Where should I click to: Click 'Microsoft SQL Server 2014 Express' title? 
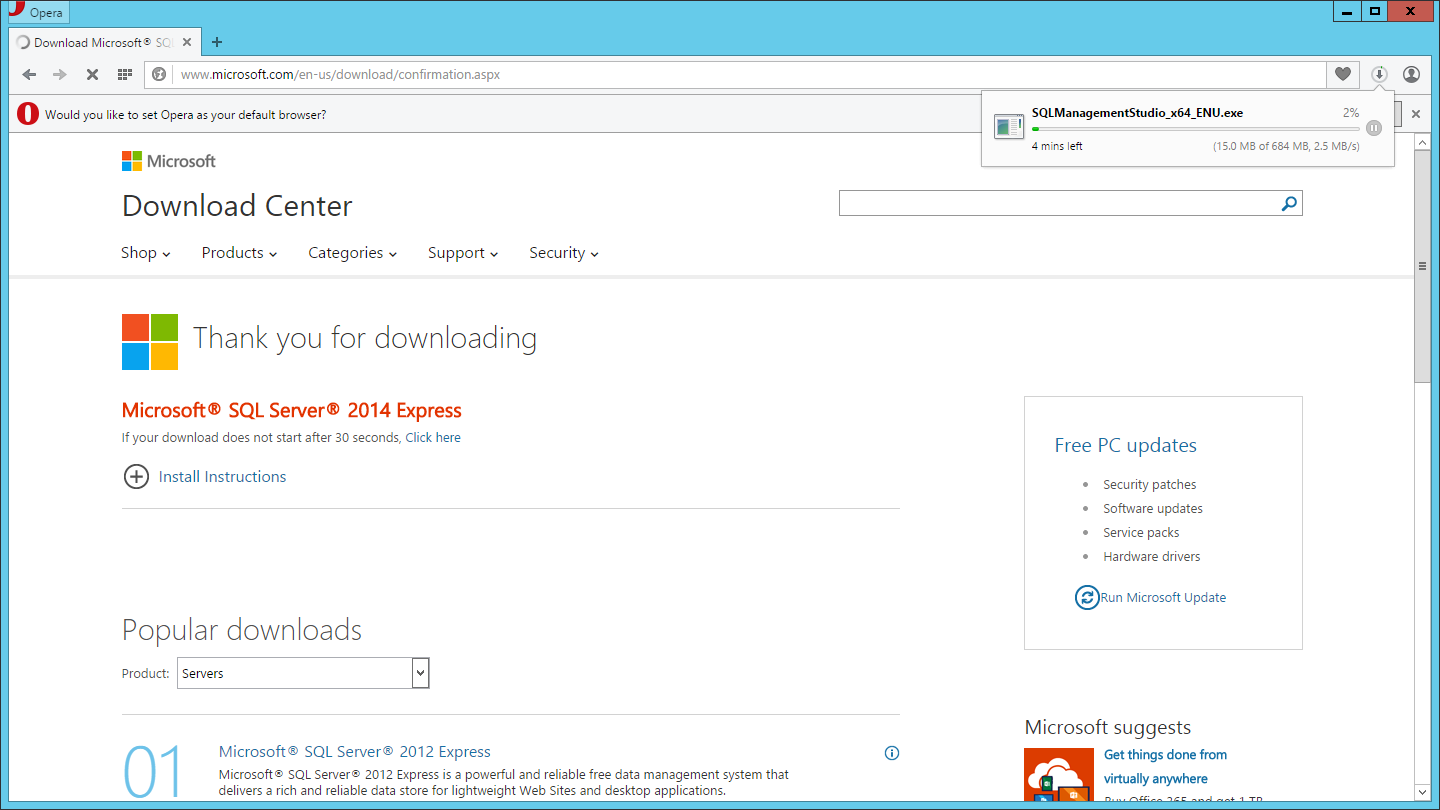click(x=292, y=410)
